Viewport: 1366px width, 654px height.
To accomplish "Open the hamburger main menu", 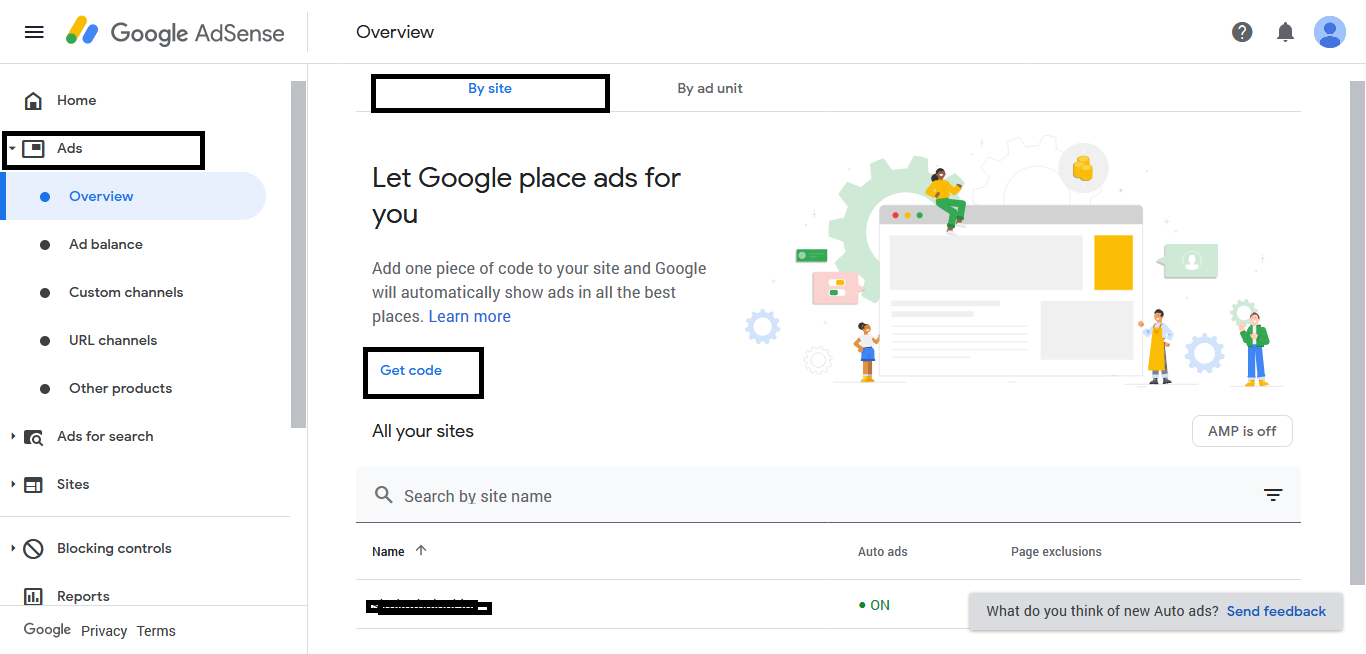I will click(34, 32).
